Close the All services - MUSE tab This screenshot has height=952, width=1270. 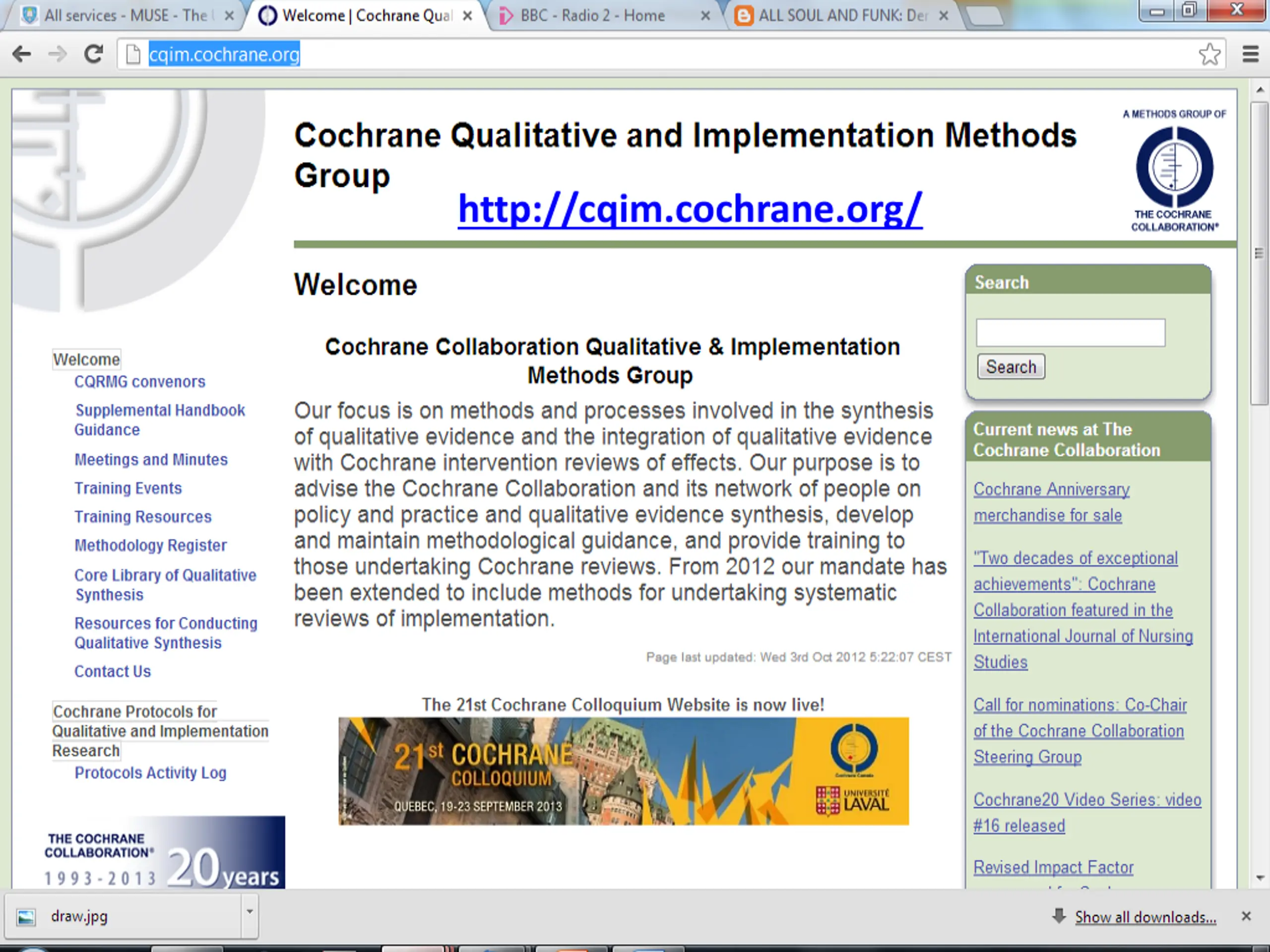229,16
